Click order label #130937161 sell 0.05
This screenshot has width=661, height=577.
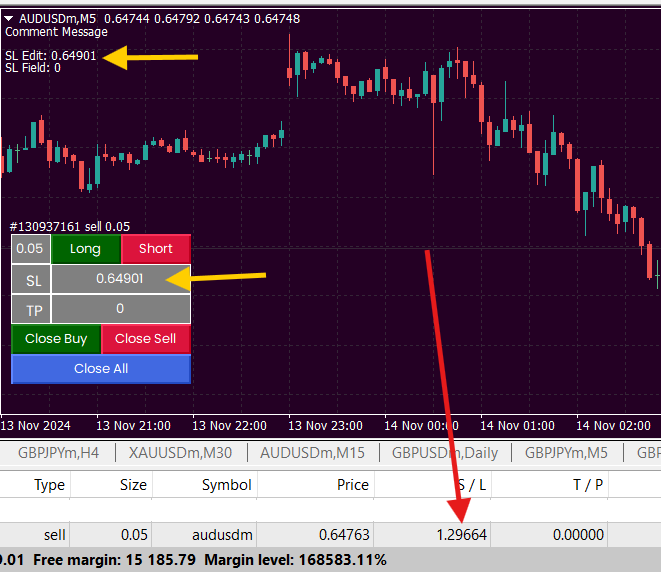tap(70, 227)
